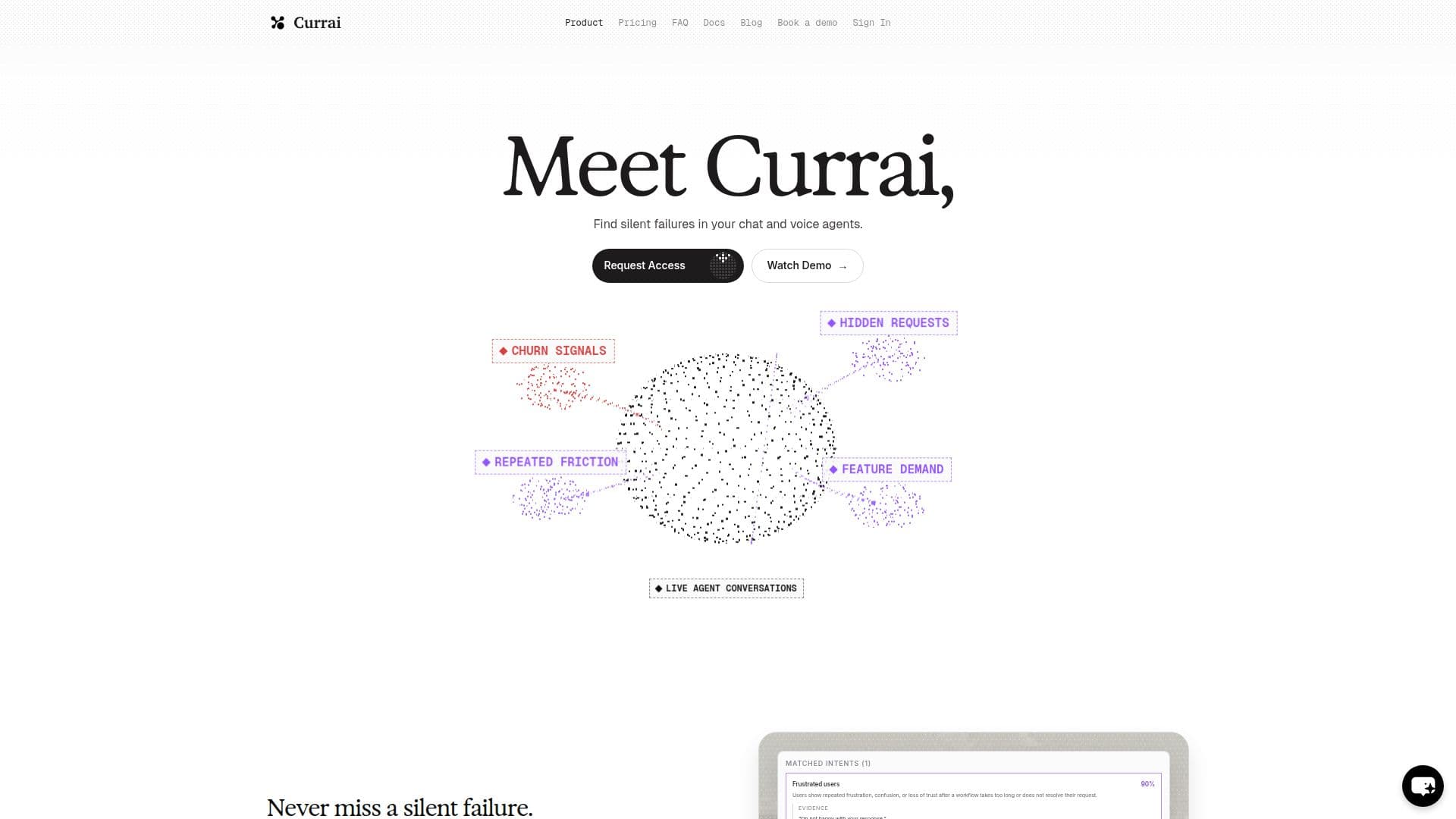
Task: Click the Request Access button
Action: [x=667, y=265]
